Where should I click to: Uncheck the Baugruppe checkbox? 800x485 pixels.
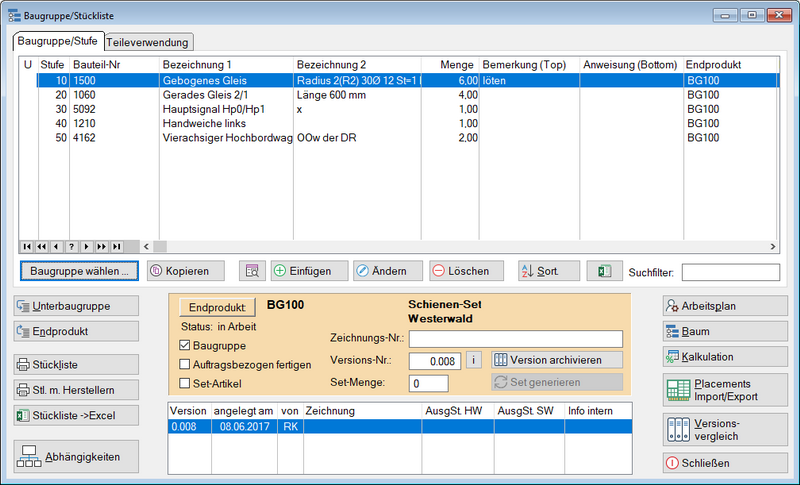coord(184,346)
